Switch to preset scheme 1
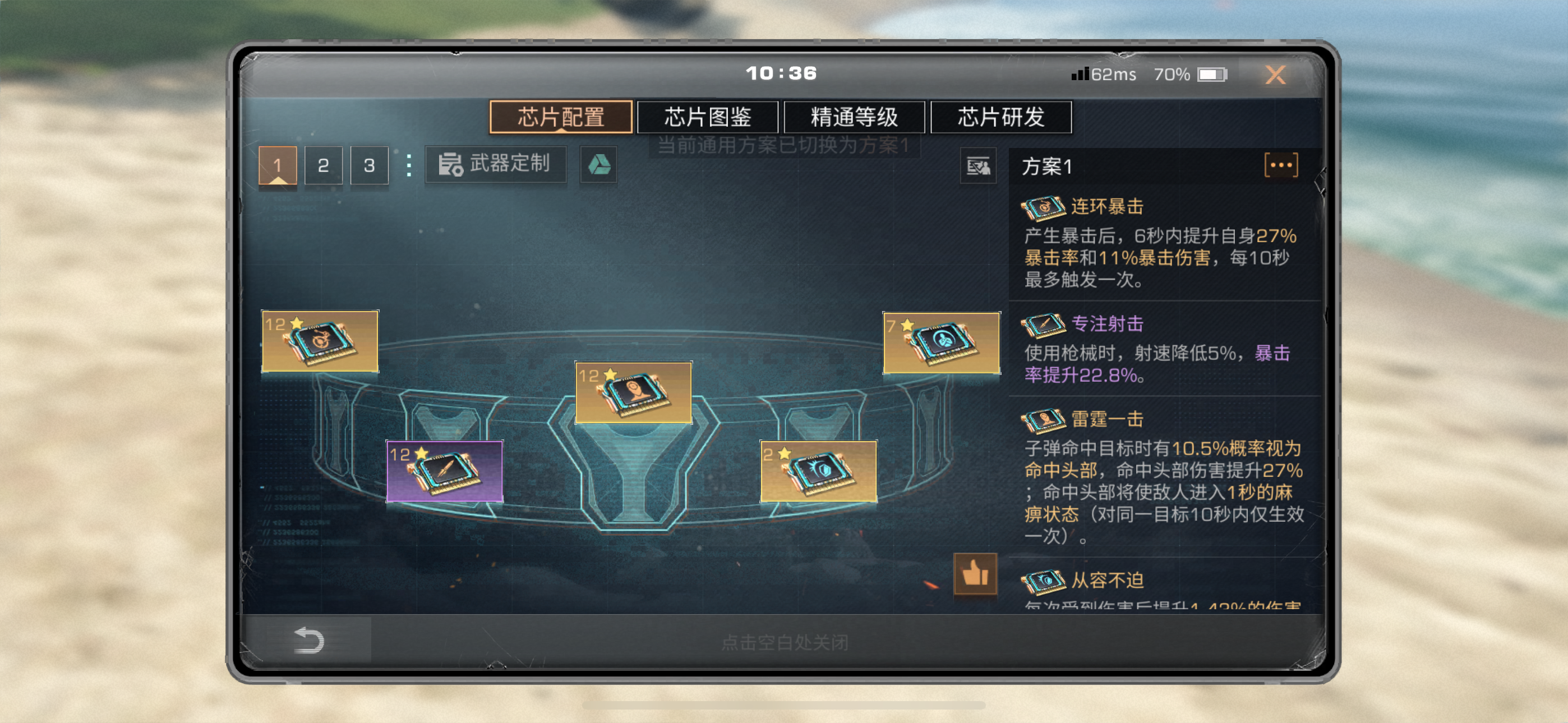The image size is (1568, 723). [278, 165]
